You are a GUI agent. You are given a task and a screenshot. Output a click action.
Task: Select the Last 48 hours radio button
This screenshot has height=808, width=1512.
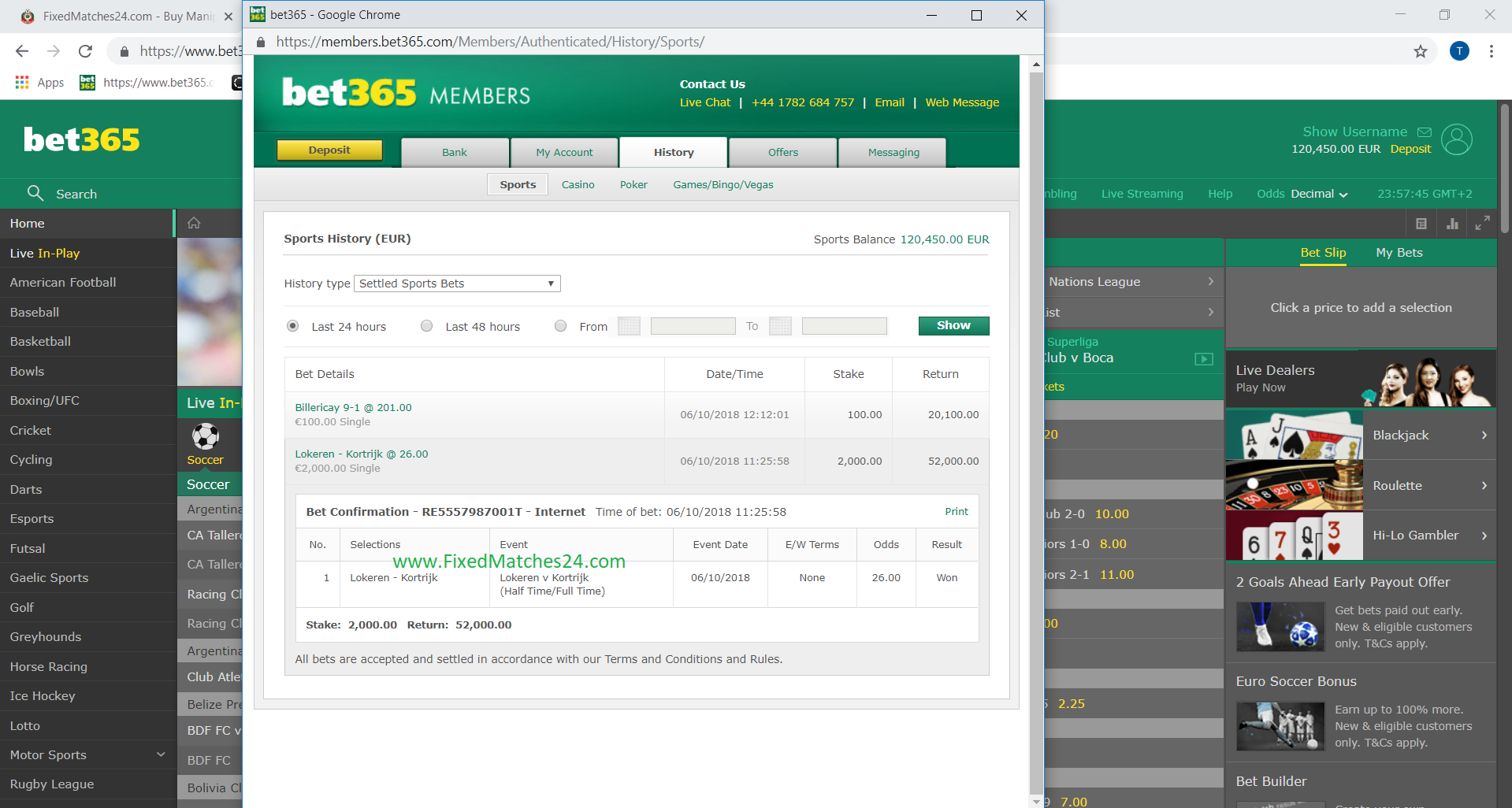coord(427,326)
